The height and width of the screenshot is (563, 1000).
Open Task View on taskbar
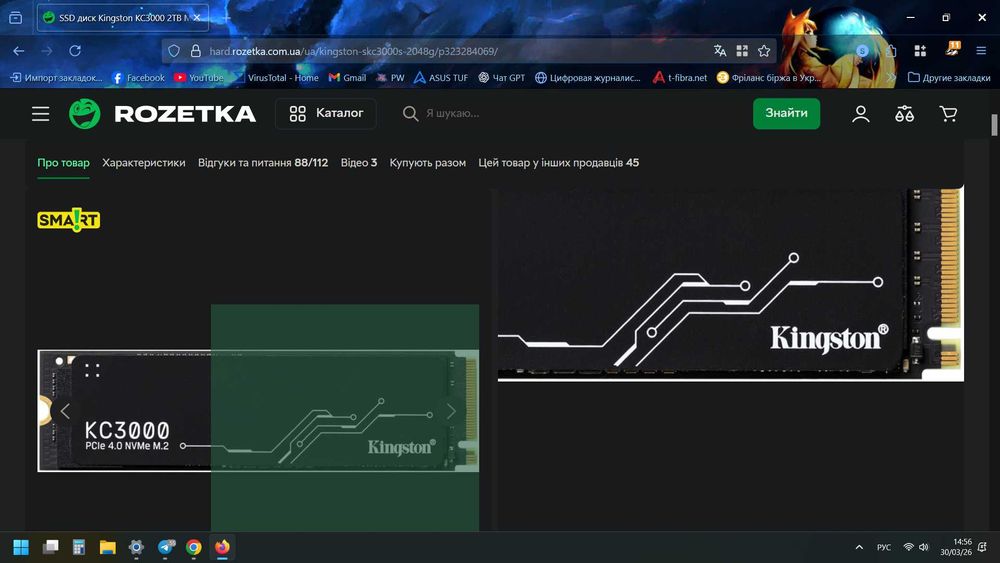click(50, 547)
